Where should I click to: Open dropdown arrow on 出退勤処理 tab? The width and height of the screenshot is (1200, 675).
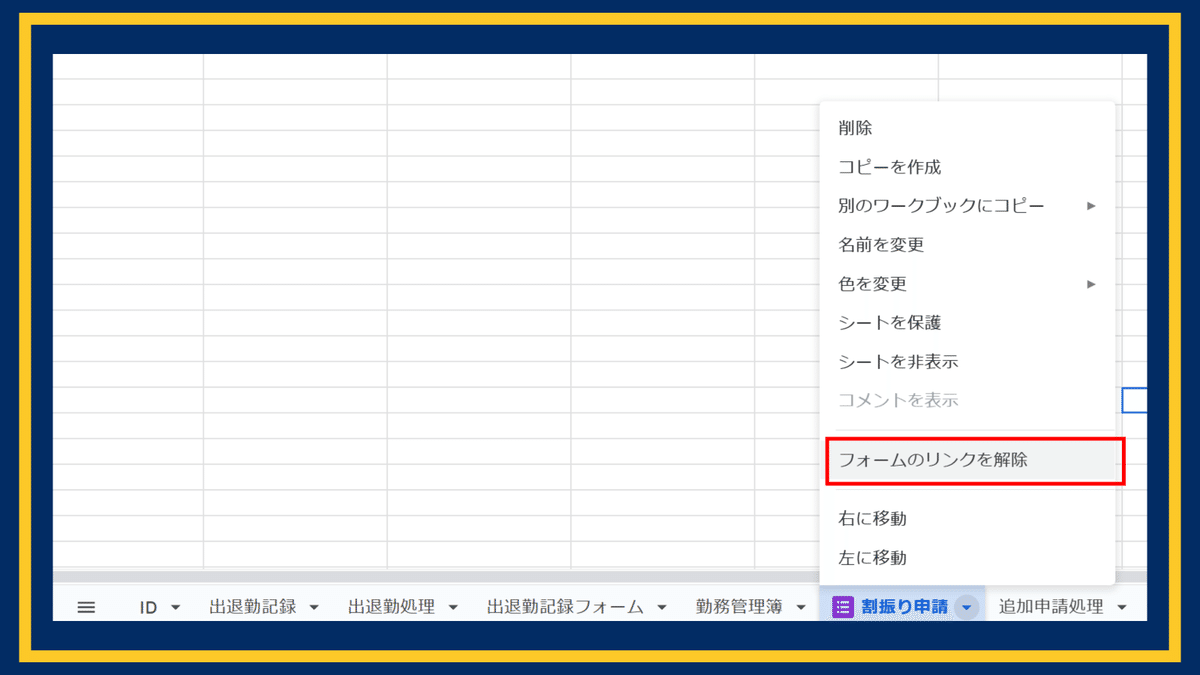point(453,607)
